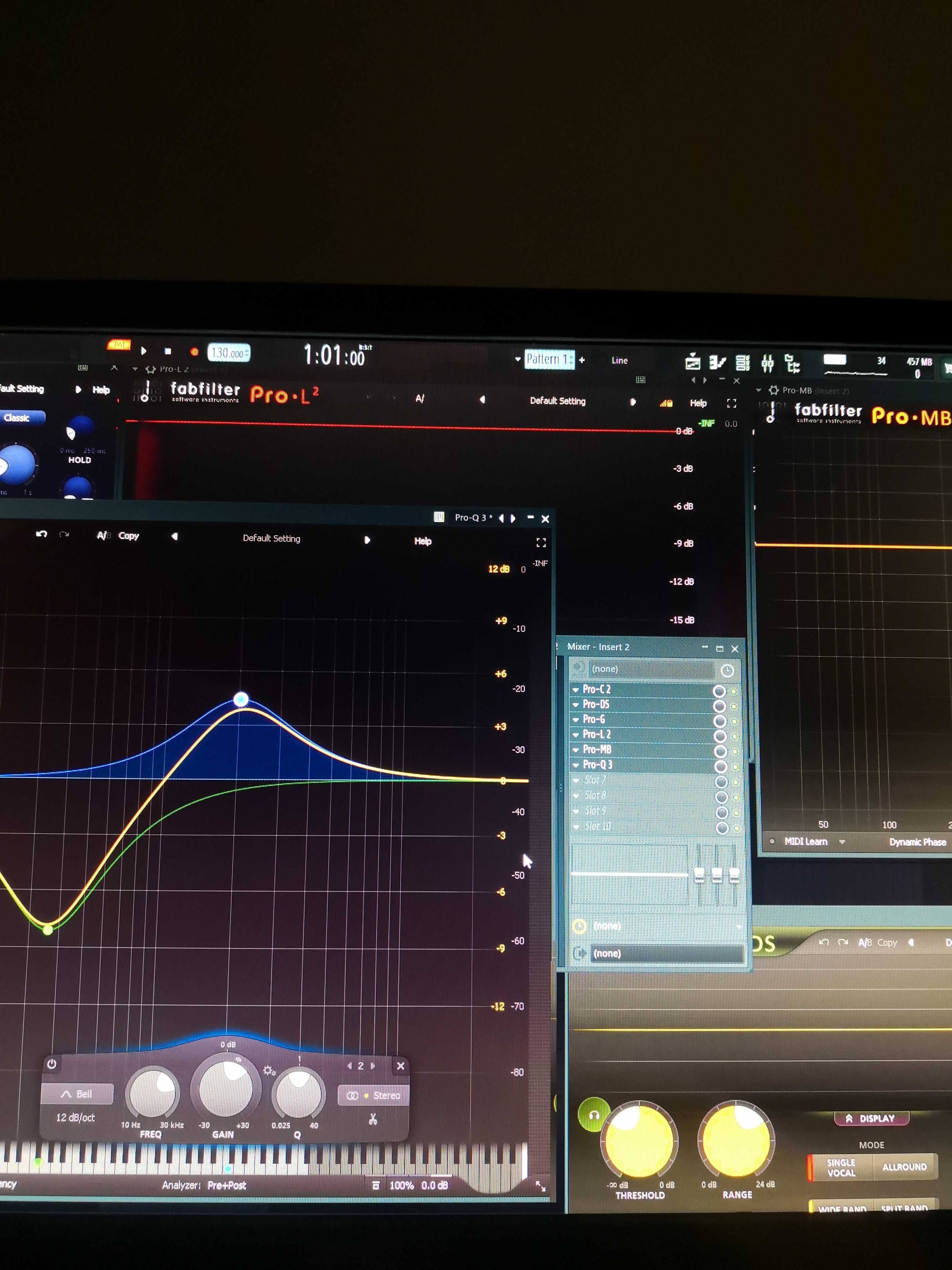Expand Pro-C 2 slot menu in mixer
The height and width of the screenshot is (1270, 952).
[575, 689]
